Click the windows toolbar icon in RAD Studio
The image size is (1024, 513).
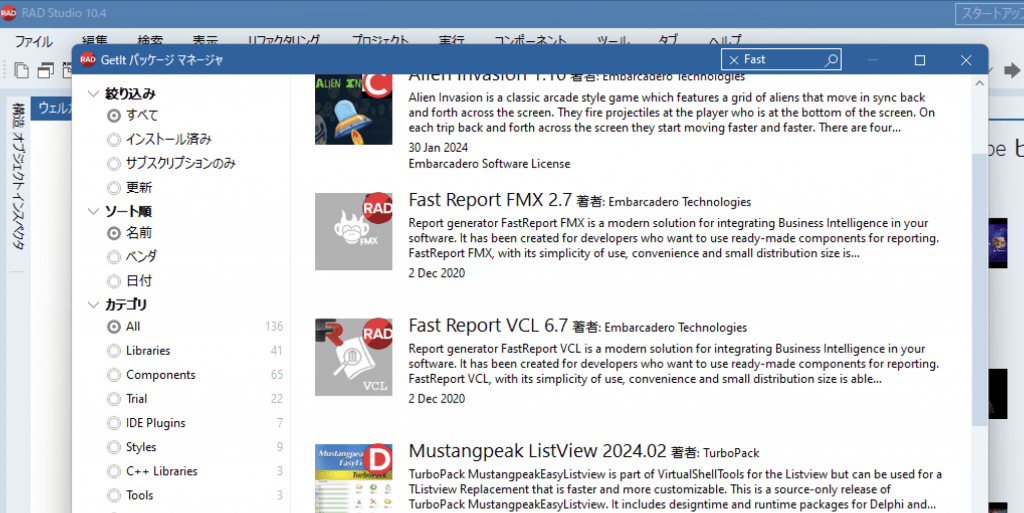(x=45, y=70)
